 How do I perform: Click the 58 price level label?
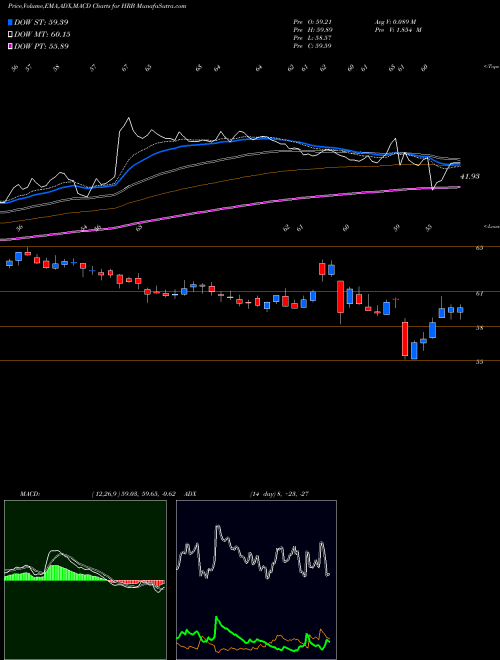479,328
